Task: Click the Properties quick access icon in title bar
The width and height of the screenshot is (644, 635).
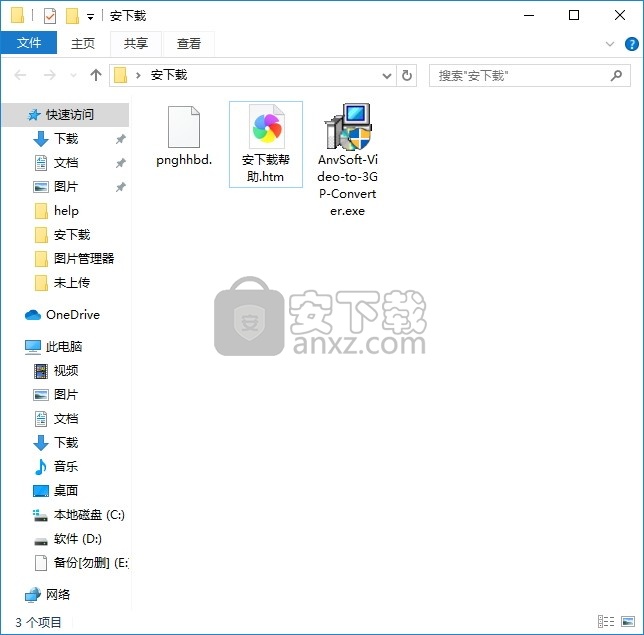Action: point(50,16)
